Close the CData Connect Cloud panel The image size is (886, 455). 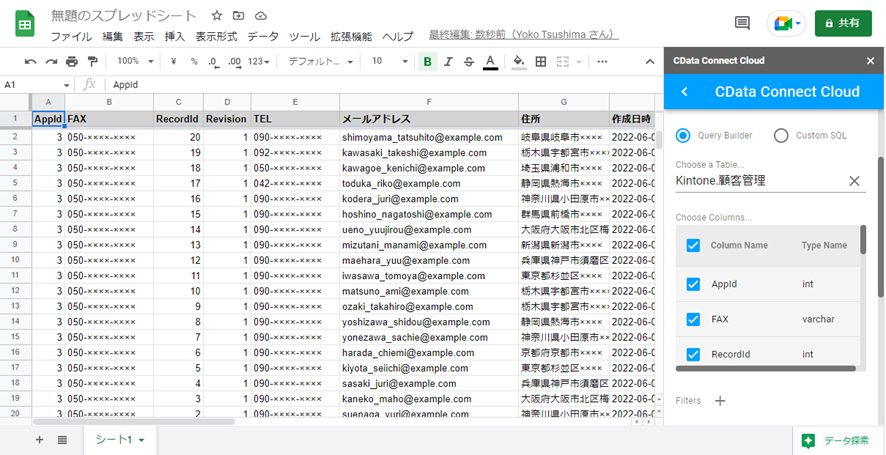click(x=870, y=60)
